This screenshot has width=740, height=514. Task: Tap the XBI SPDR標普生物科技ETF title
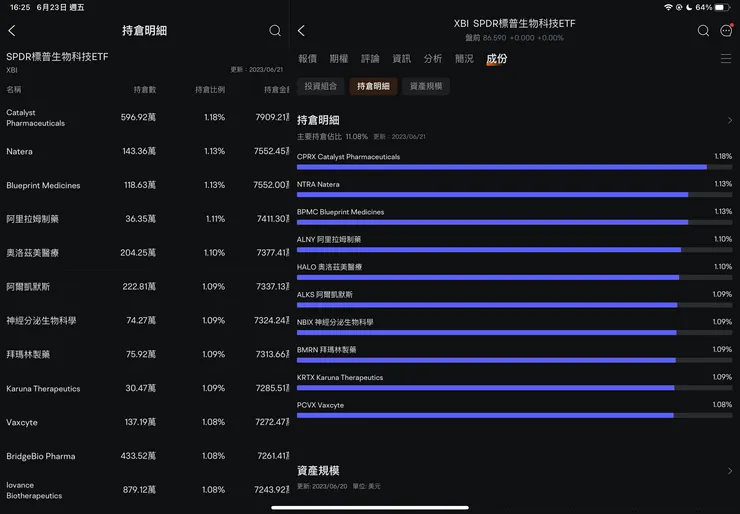pos(514,24)
